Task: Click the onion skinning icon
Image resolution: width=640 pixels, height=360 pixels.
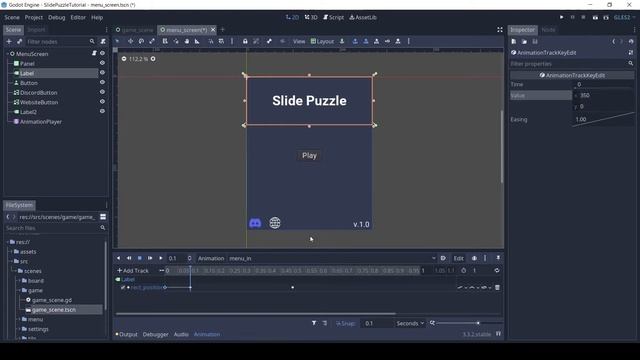Action: [x=474, y=258]
